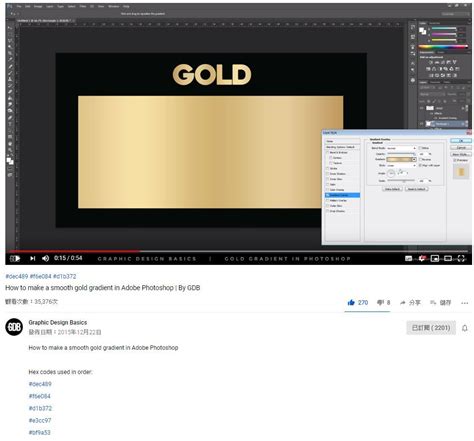Image resolution: width=474 pixels, height=441 pixels.
Task: Open the Help menu in Photoshop
Action: coord(126,6)
